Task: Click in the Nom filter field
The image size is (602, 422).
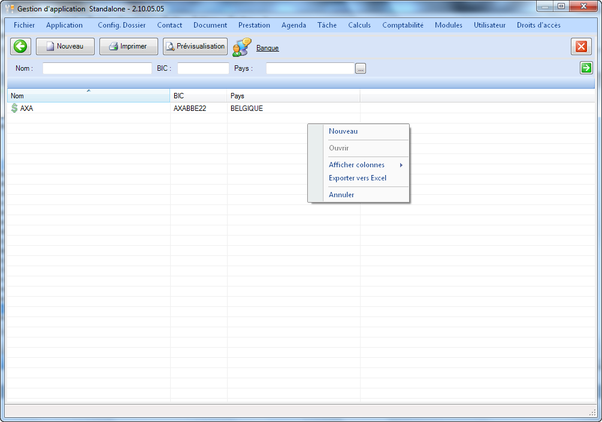Action: tap(96, 68)
